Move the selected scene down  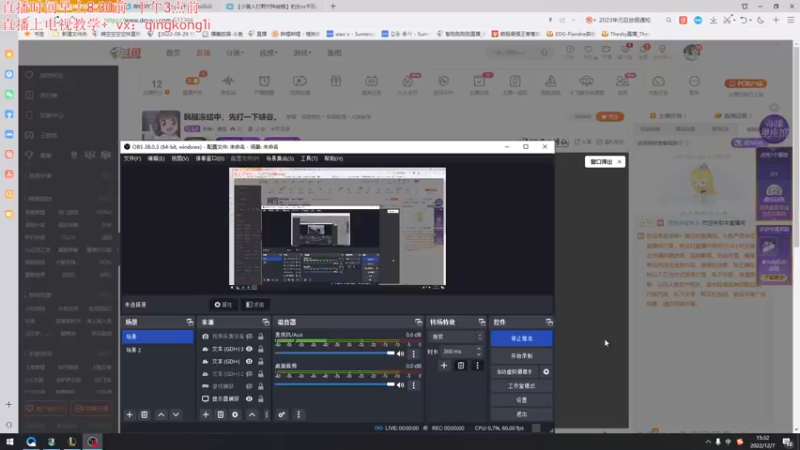pyautogui.click(x=176, y=415)
